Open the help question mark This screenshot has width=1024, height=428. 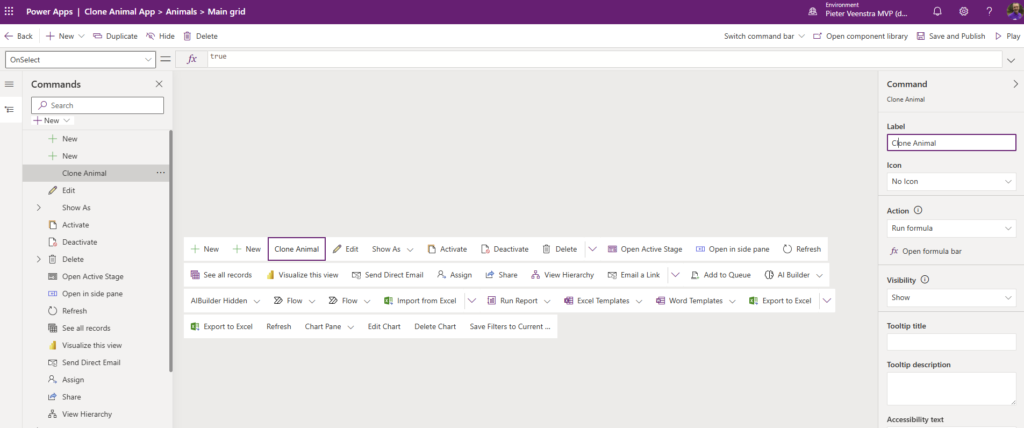click(989, 11)
